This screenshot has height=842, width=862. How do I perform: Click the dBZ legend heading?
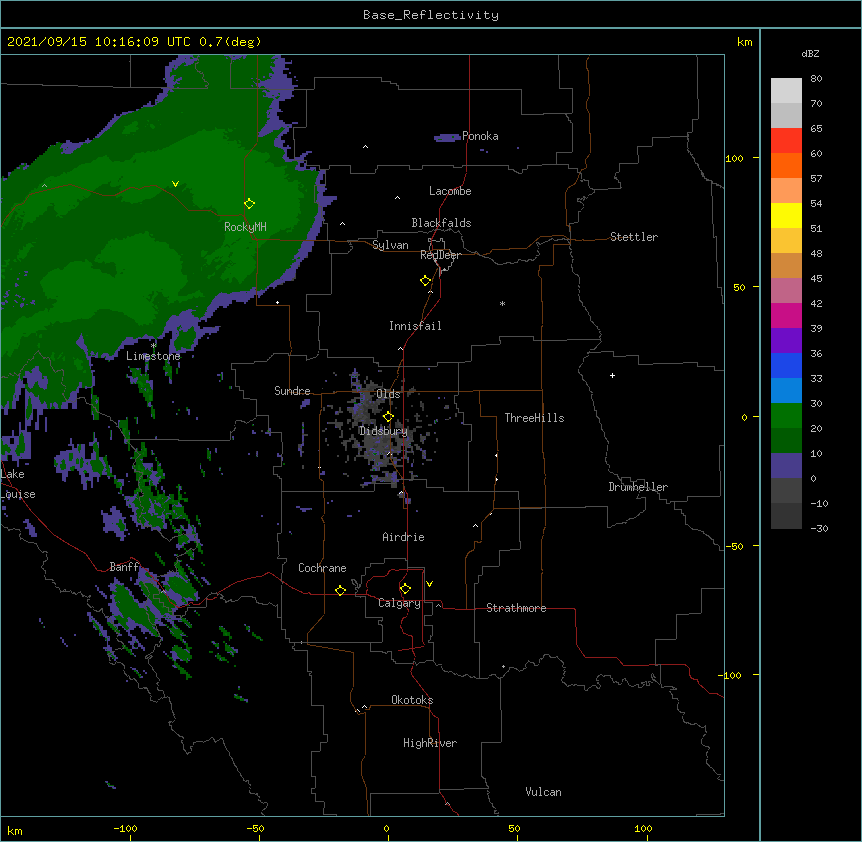coord(810,53)
